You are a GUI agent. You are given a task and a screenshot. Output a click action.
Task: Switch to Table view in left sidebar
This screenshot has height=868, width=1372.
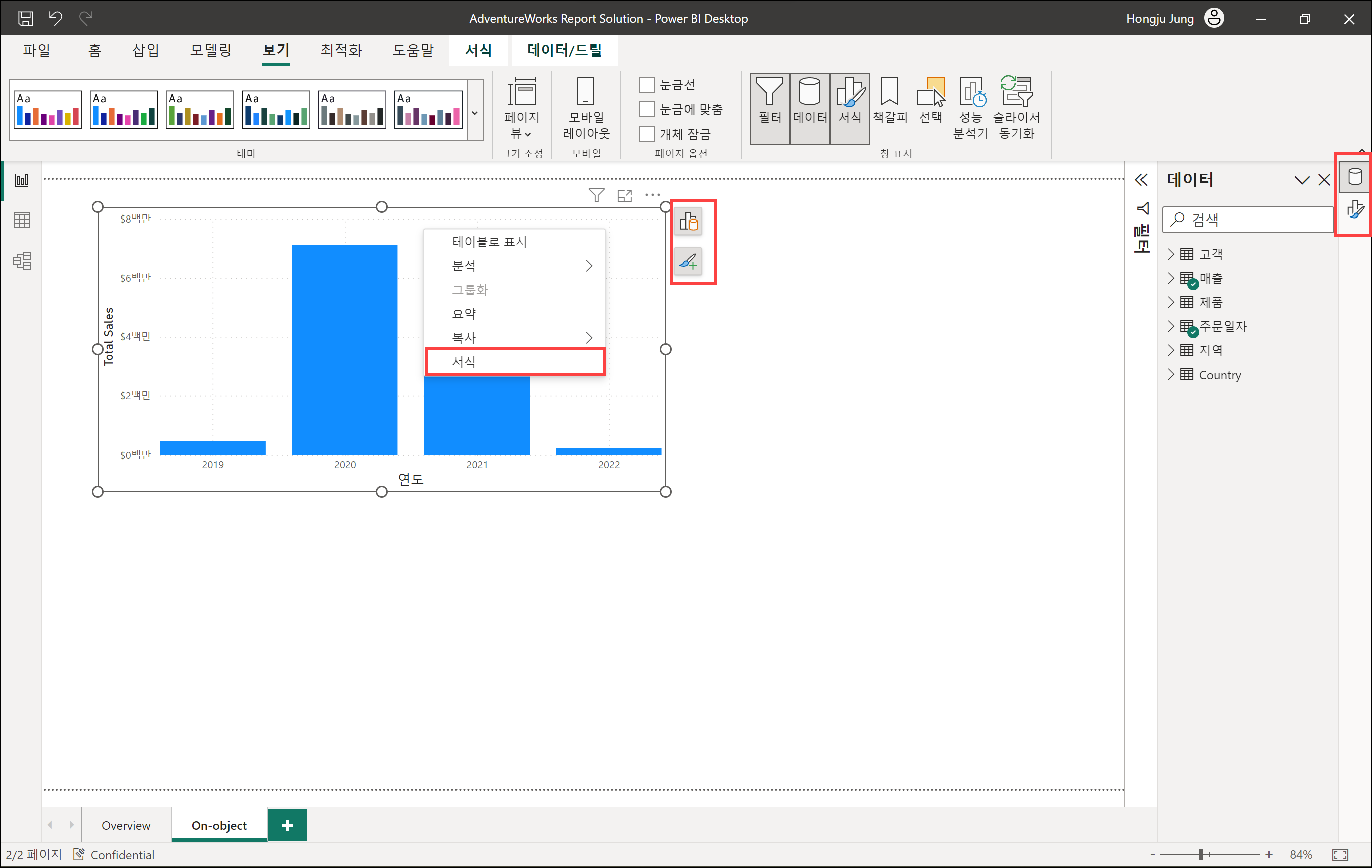pyautogui.click(x=21, y=220)
